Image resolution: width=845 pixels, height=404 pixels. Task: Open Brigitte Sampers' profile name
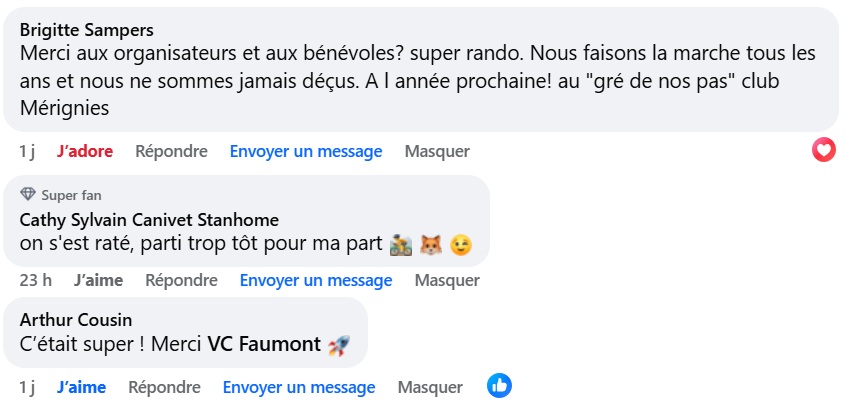pos(87,26)
